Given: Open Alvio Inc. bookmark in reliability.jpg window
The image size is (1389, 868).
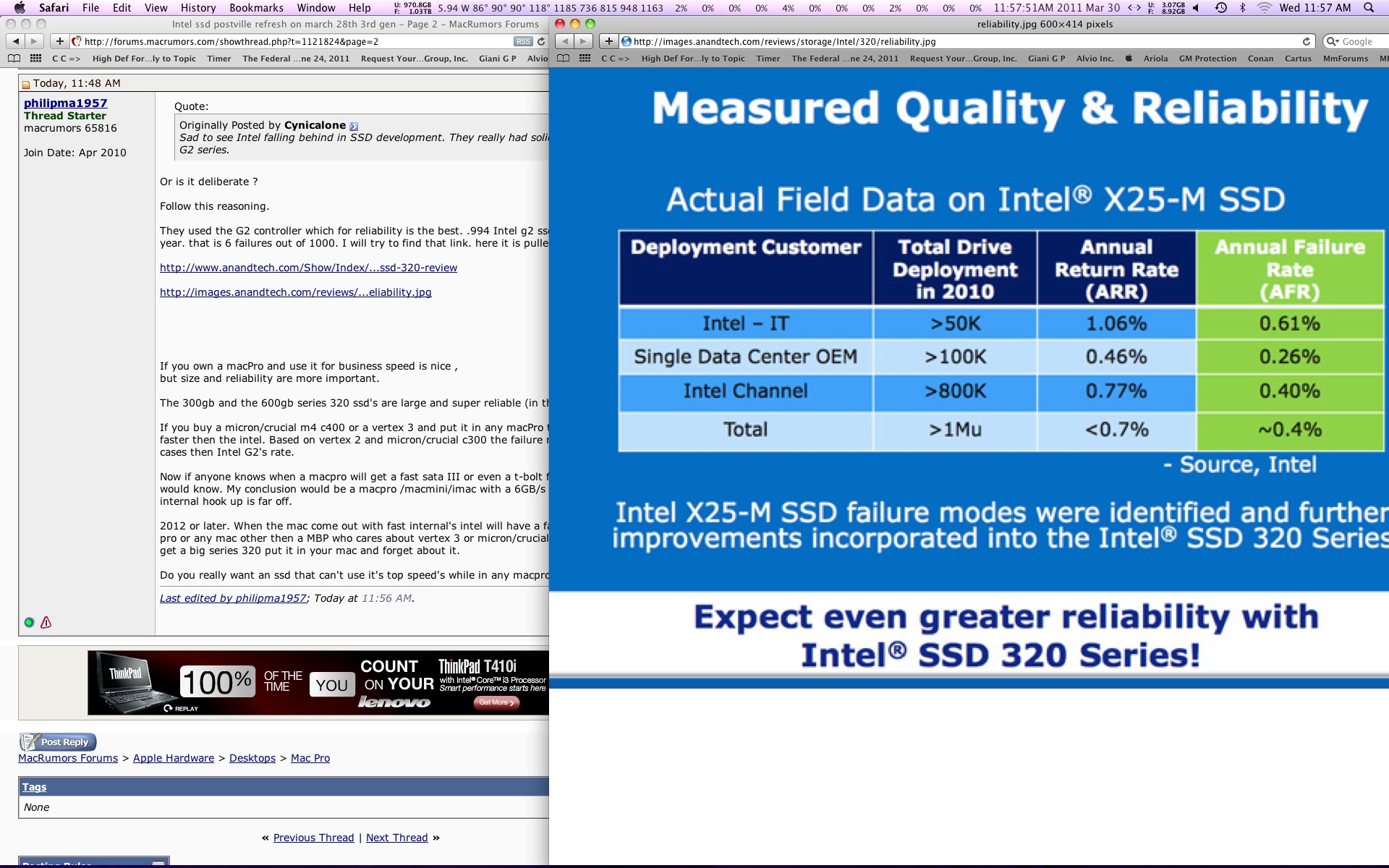Looking at the screenshot, I should [1095, 59].
